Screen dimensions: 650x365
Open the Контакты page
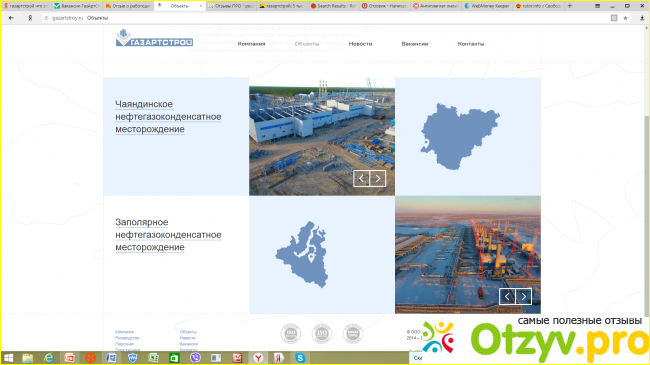(x=471, y=44)
